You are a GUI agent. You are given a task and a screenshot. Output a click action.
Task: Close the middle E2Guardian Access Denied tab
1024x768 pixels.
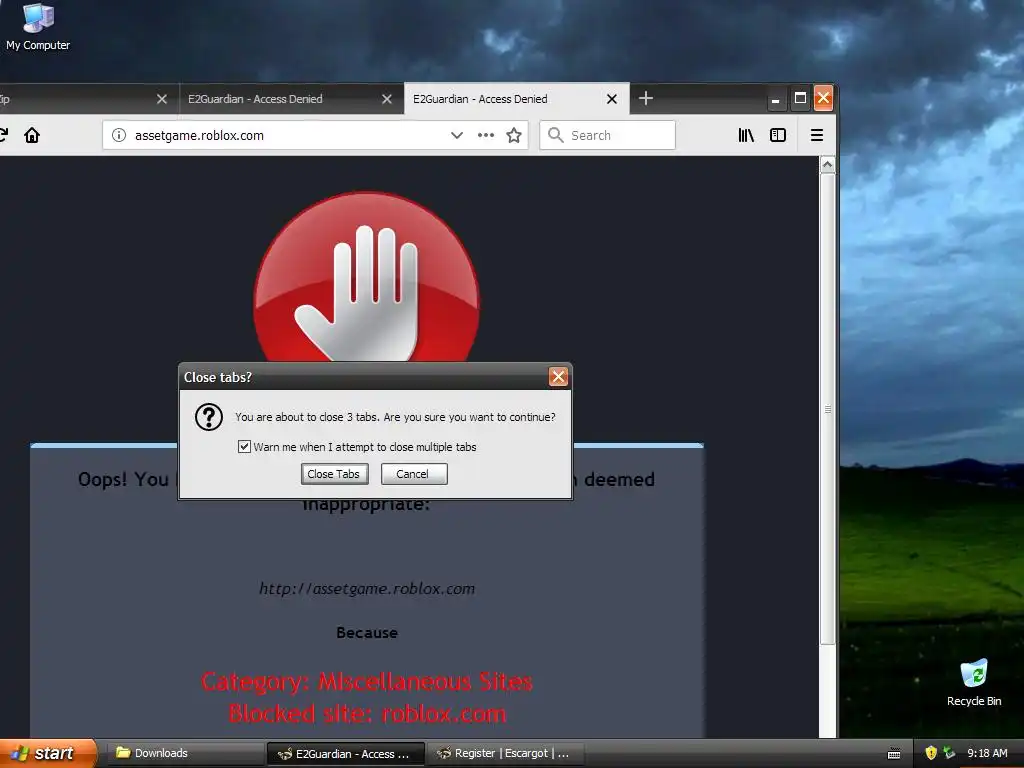tap(387, 99)
